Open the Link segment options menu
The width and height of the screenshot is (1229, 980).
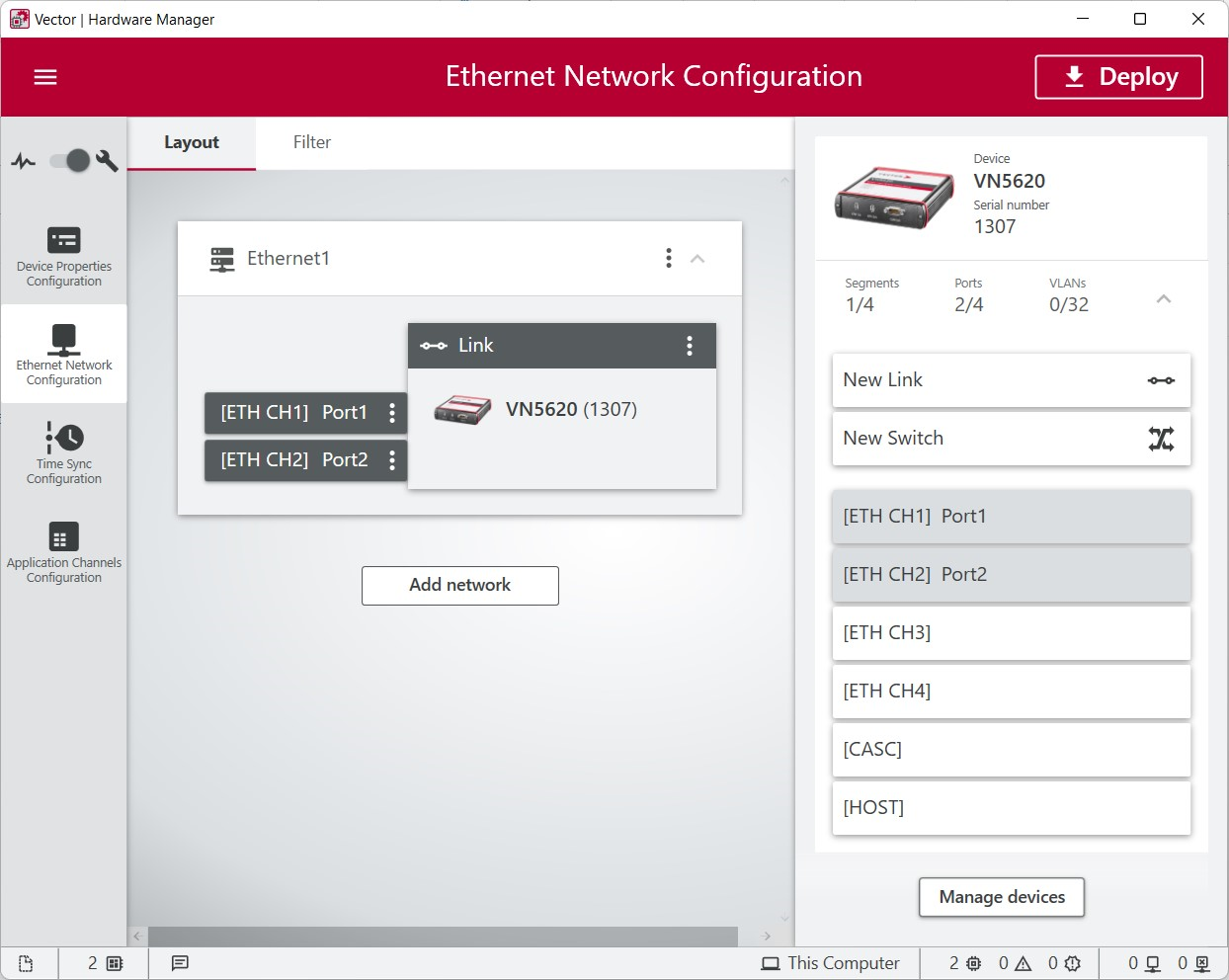(690, 346)
